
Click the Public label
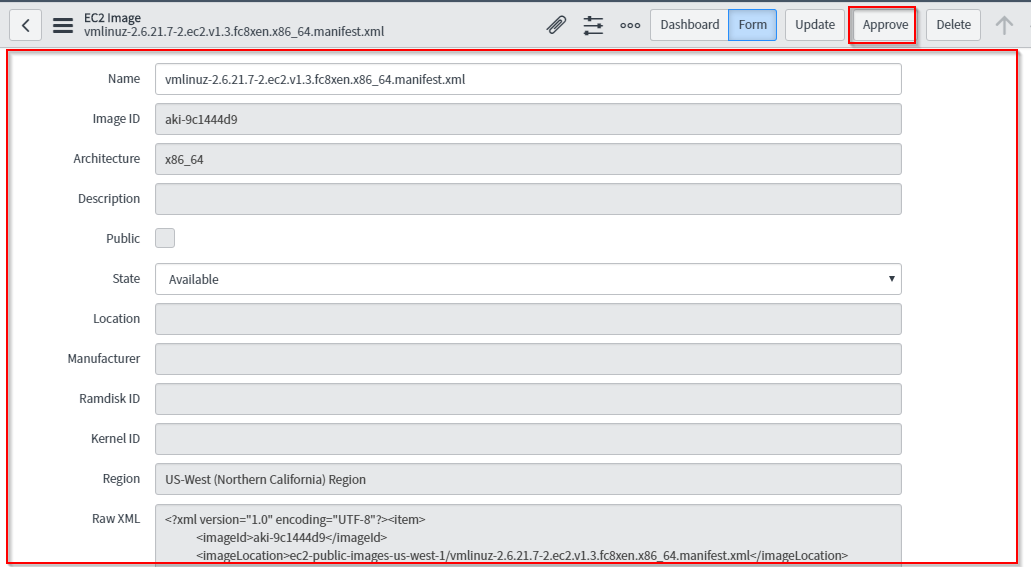[x=123, y=238]
